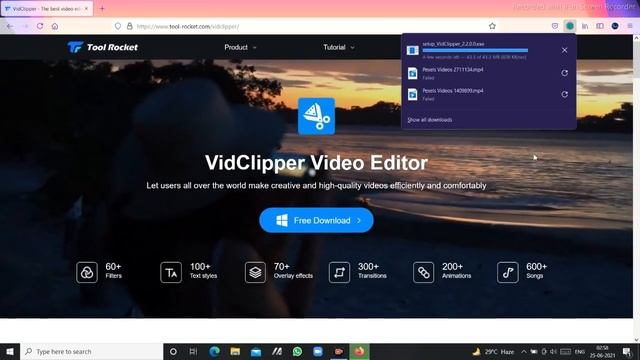Open Show all downloads link
Screen dimensions: 640x360
430,120
